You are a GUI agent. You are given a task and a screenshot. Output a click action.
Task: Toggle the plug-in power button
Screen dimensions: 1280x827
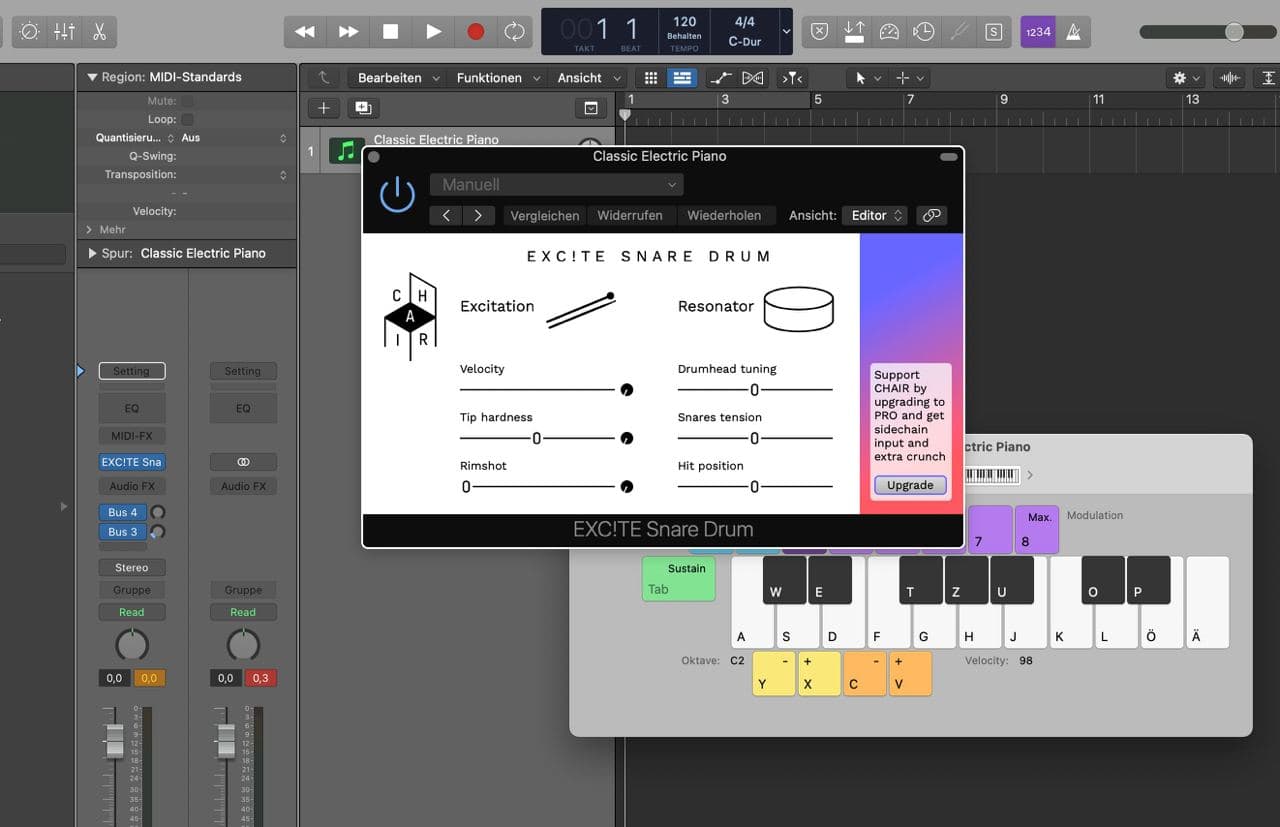397,194
